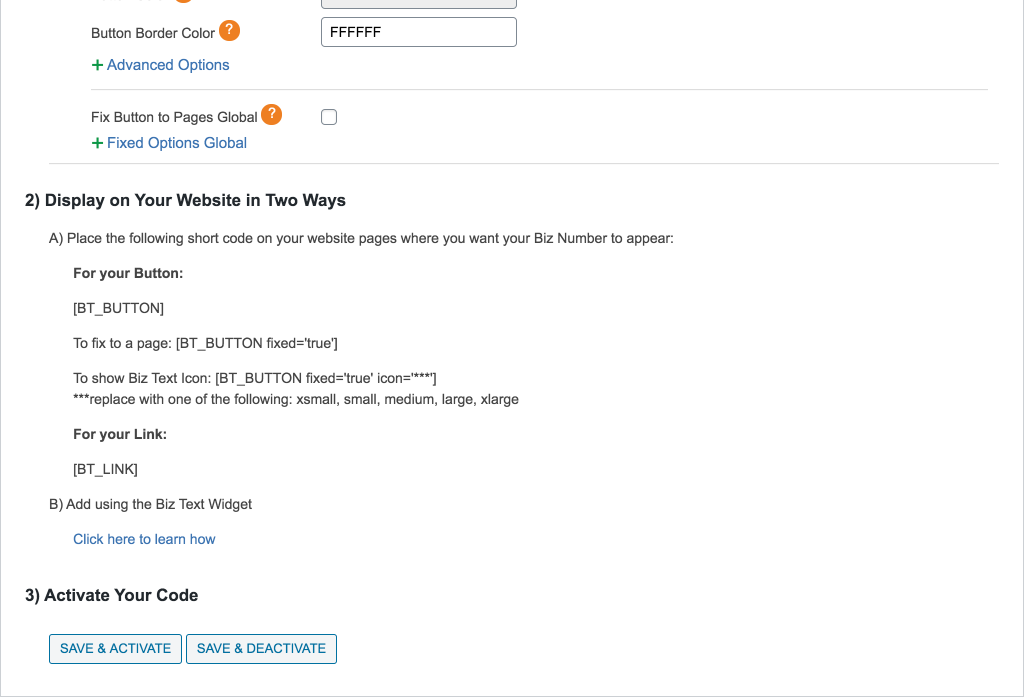Focus the Button Border Color field
The height and width of the screenshot is (697, 1024).
click(418, 32)
